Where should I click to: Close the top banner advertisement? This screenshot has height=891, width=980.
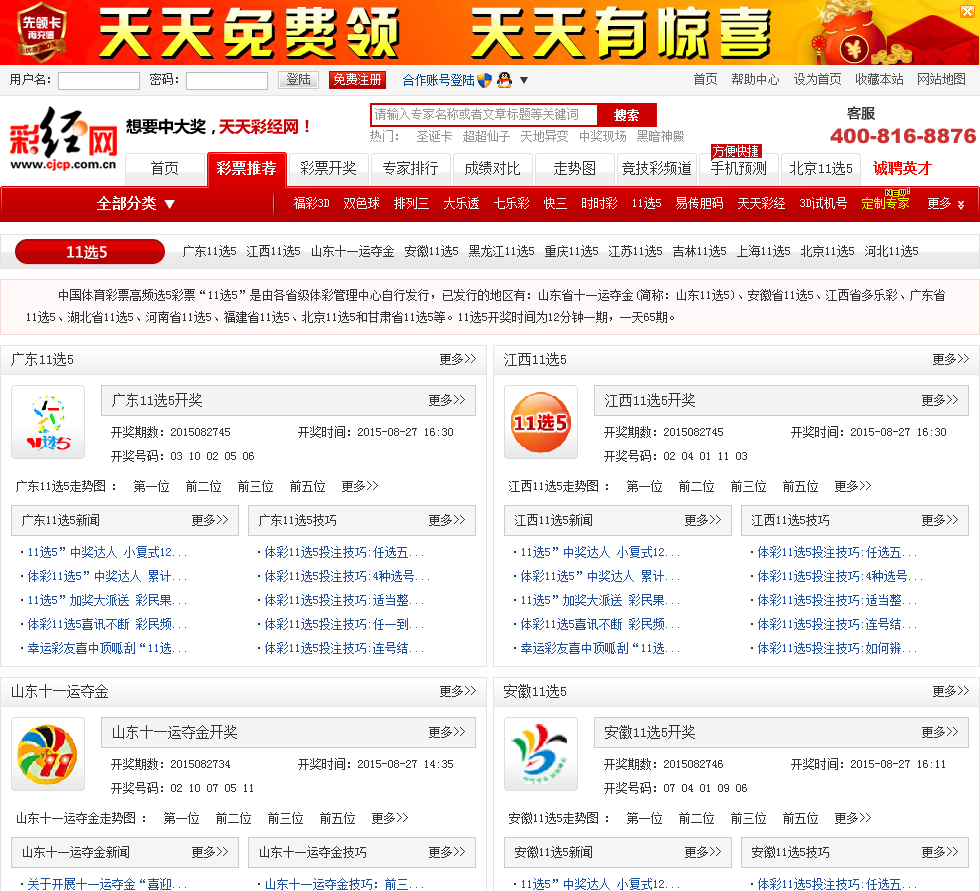(x=966, y=11)
